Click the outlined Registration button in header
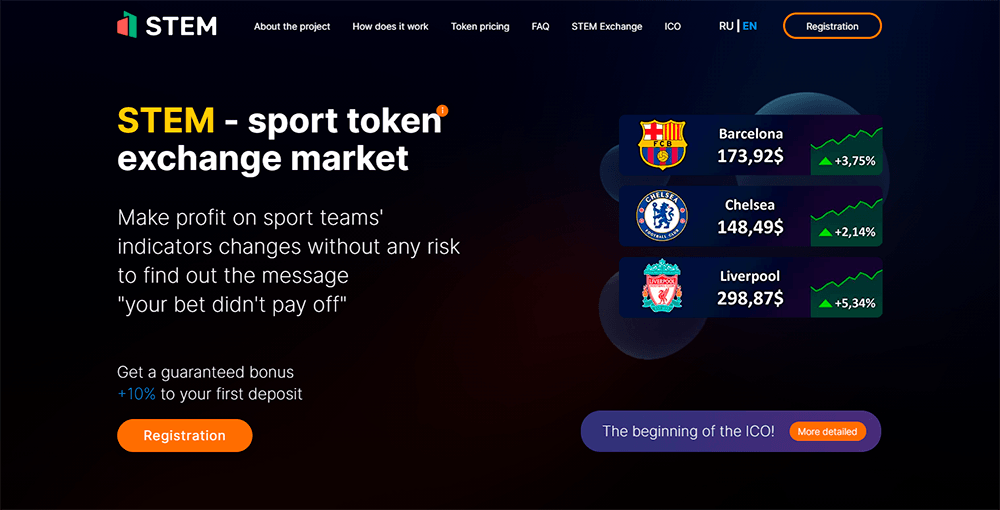This screenshot has width=1000, height=510. tap(832, 26)
